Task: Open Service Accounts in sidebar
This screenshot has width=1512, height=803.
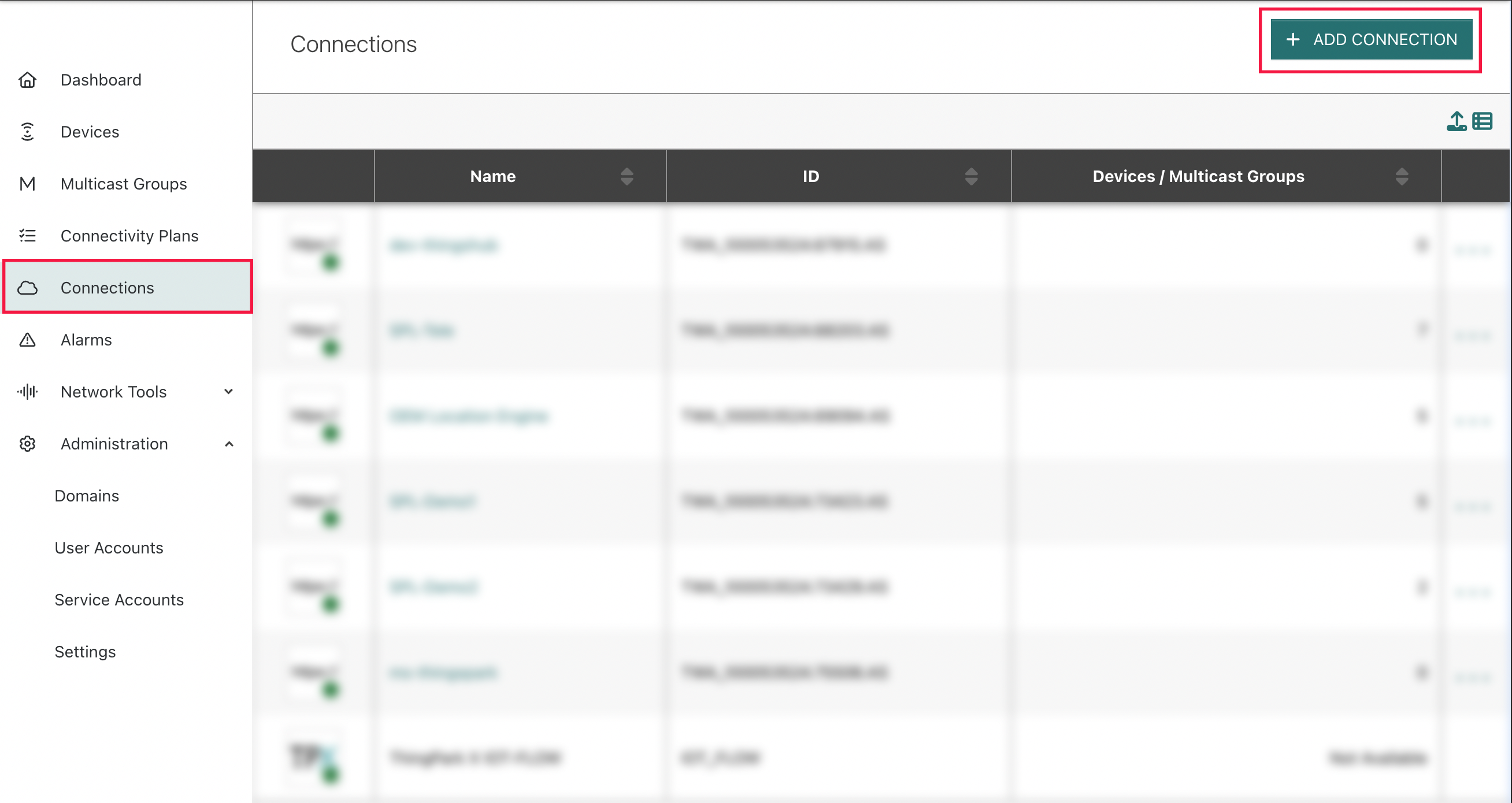Action: pos(119,600)
